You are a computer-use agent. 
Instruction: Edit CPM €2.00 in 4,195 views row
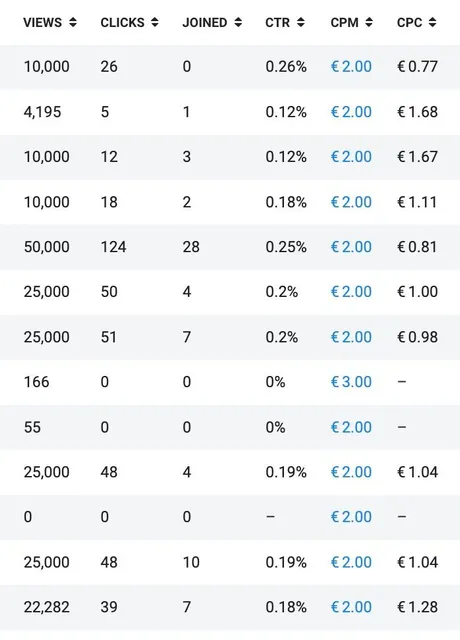tap(351, 112)
